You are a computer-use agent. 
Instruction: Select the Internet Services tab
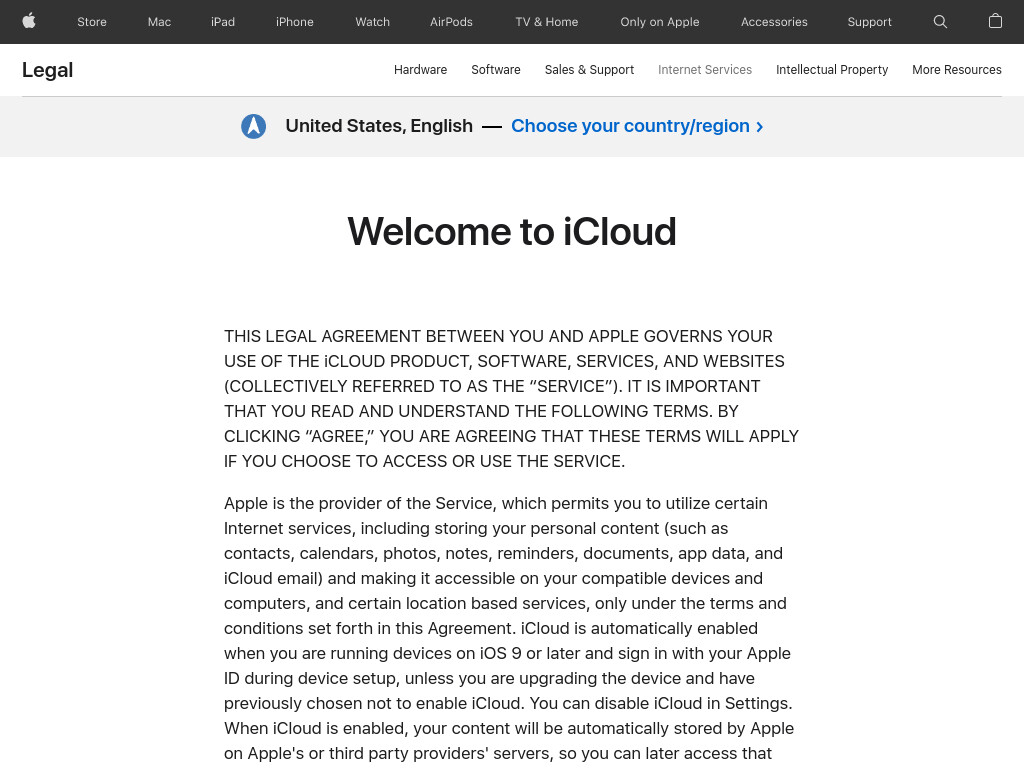tap(705, 70)
